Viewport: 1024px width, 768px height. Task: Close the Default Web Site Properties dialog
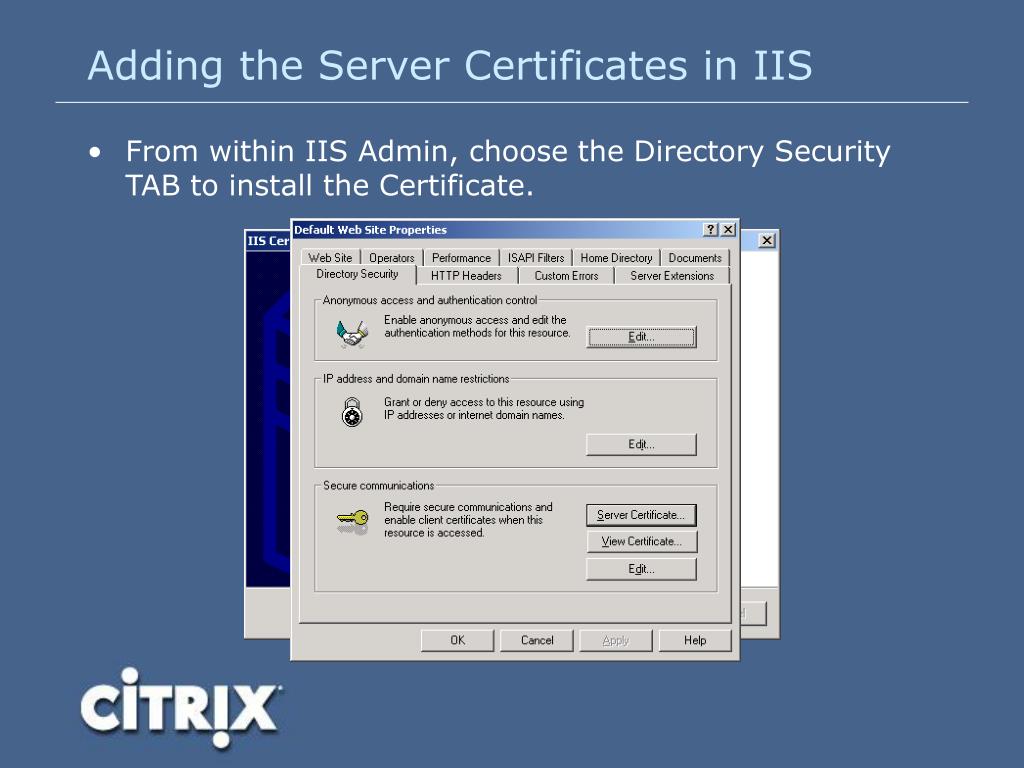(x=728, y=230)
